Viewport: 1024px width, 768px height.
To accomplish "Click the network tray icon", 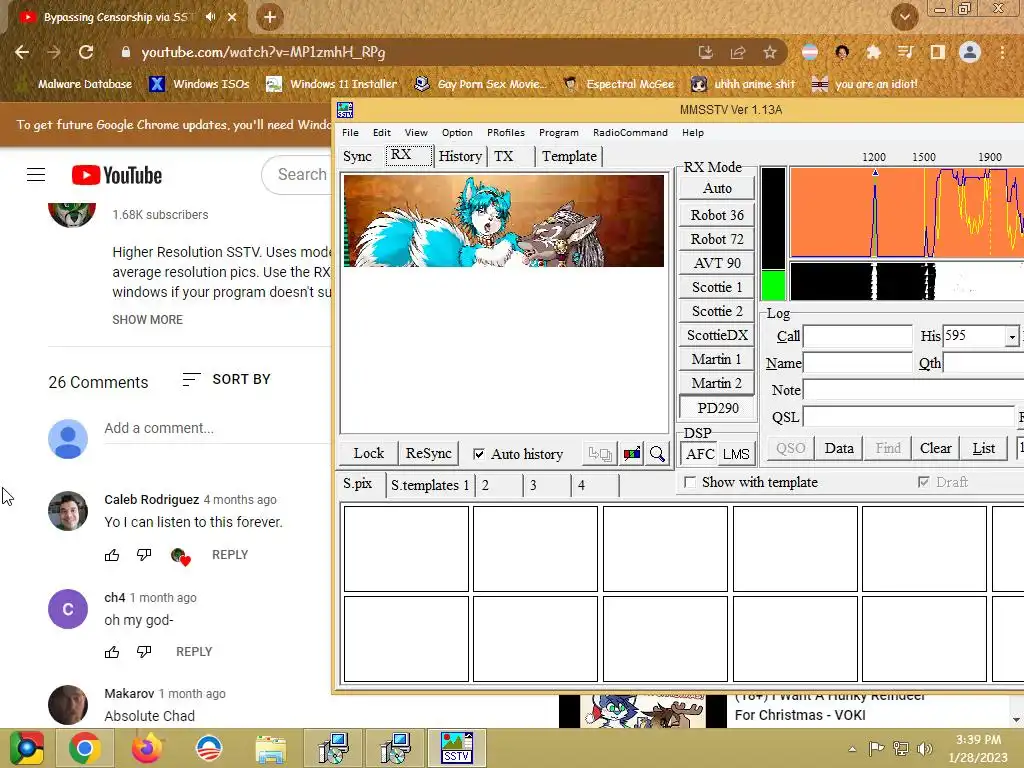I will (x=901, y=748).
